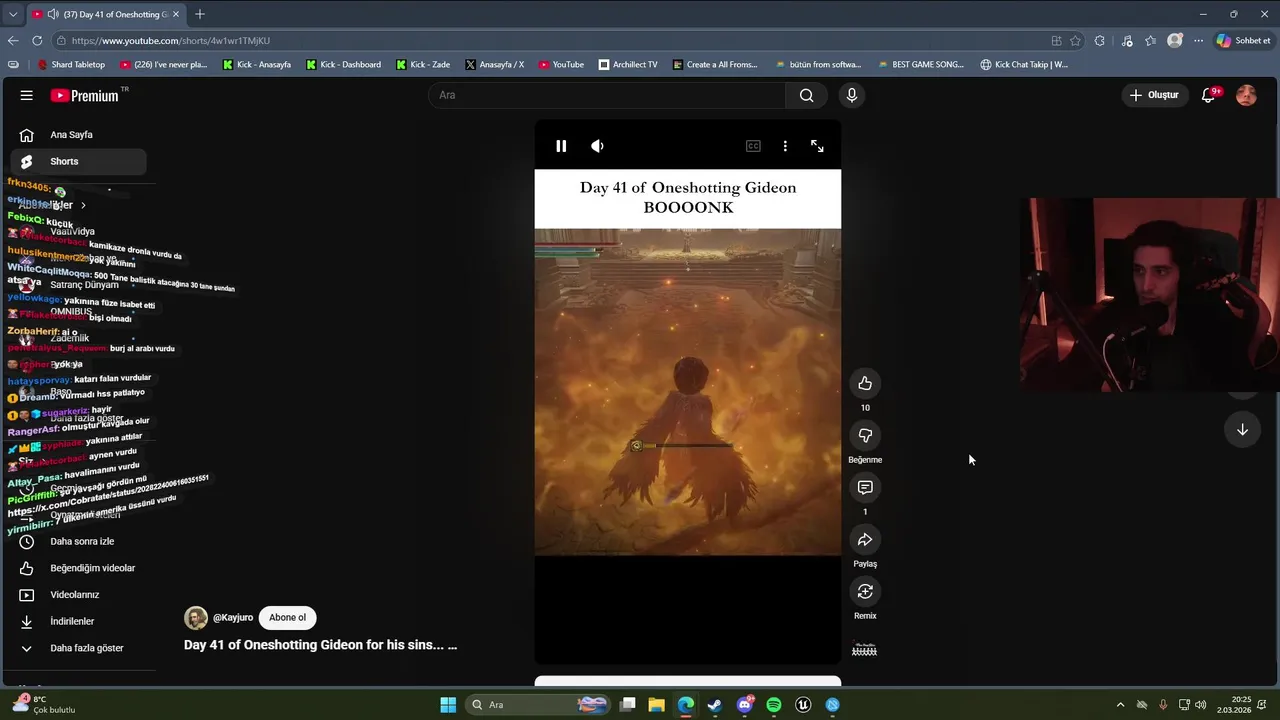Open Daha sonra izle in sidebar

tap(78, 541)
